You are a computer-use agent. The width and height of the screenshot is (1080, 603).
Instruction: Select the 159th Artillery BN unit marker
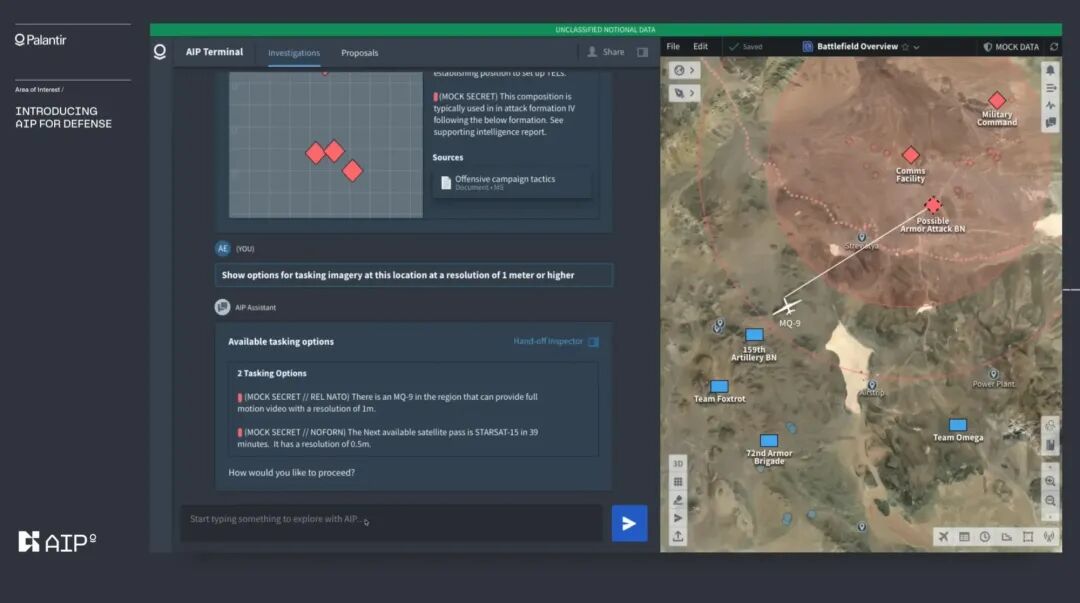coord(754,335)
